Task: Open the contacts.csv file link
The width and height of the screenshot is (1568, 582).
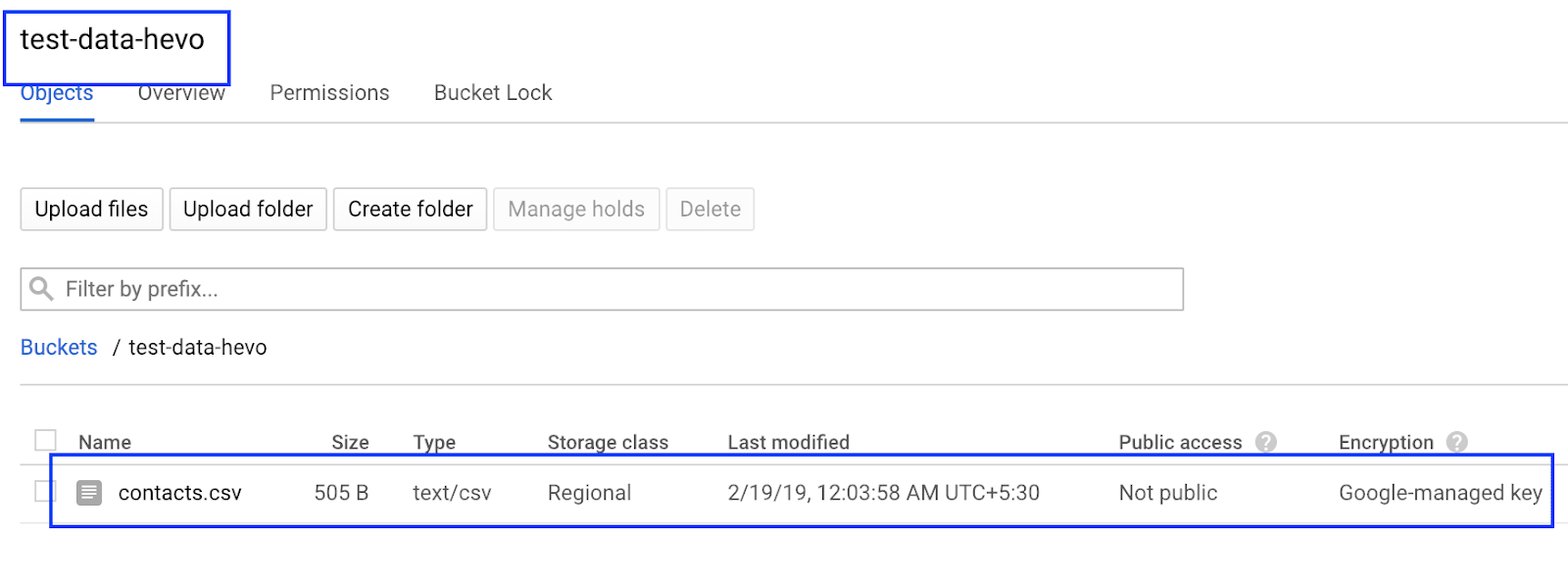Action: (179, 493)
